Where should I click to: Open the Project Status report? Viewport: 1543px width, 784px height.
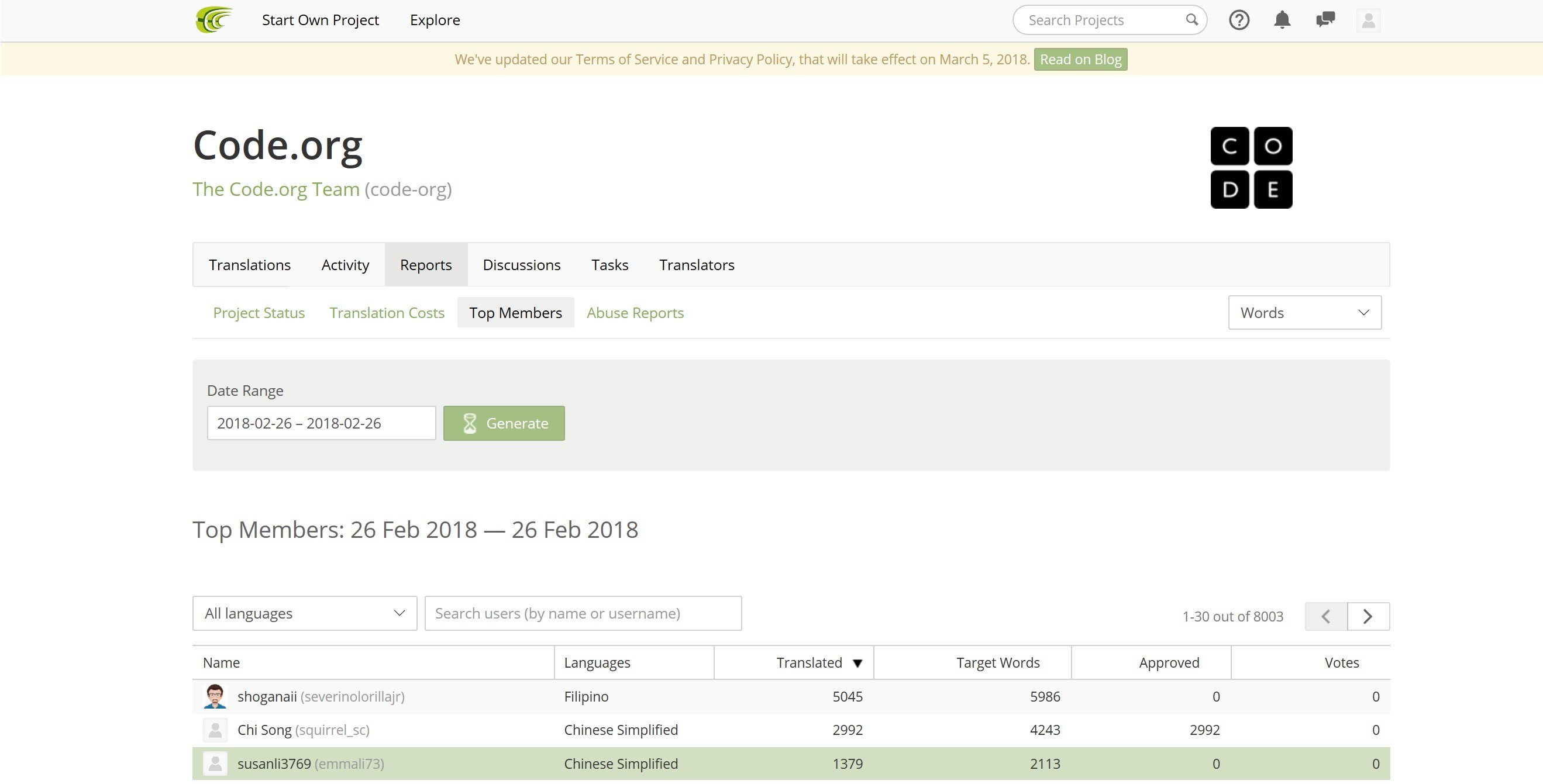(259, 313)
